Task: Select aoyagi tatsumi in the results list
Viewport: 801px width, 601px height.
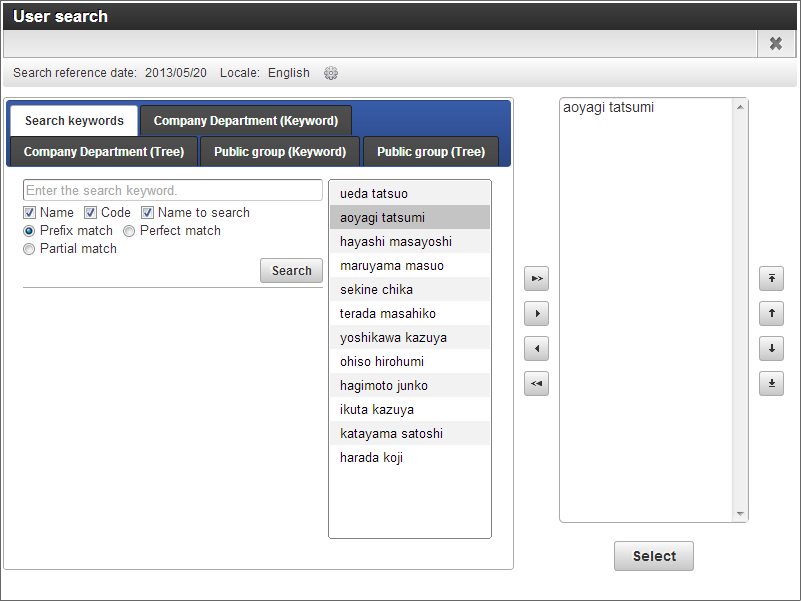Action: coord(410,217)
